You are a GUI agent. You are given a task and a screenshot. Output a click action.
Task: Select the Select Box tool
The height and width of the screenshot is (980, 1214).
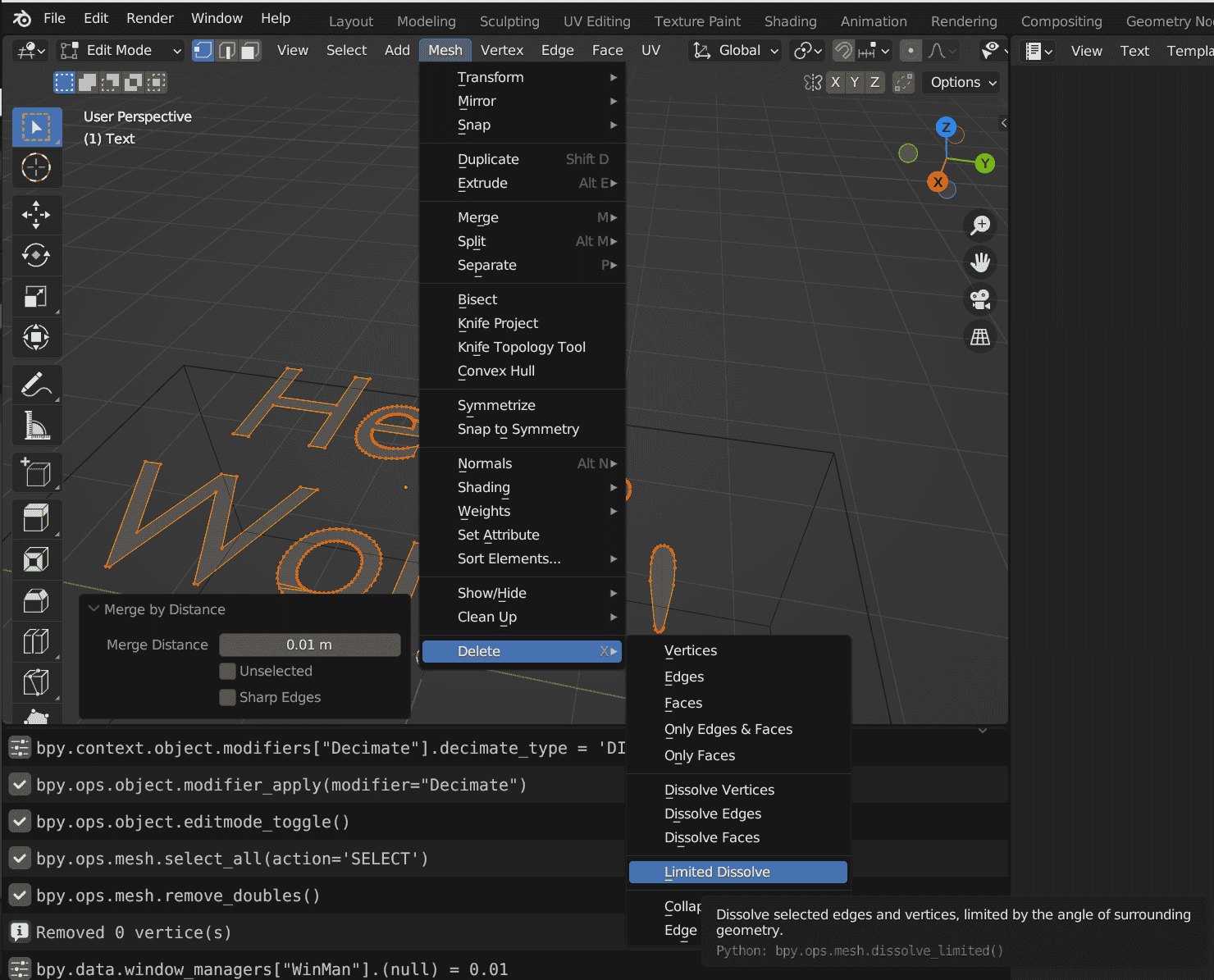click(x=37, y=128)
